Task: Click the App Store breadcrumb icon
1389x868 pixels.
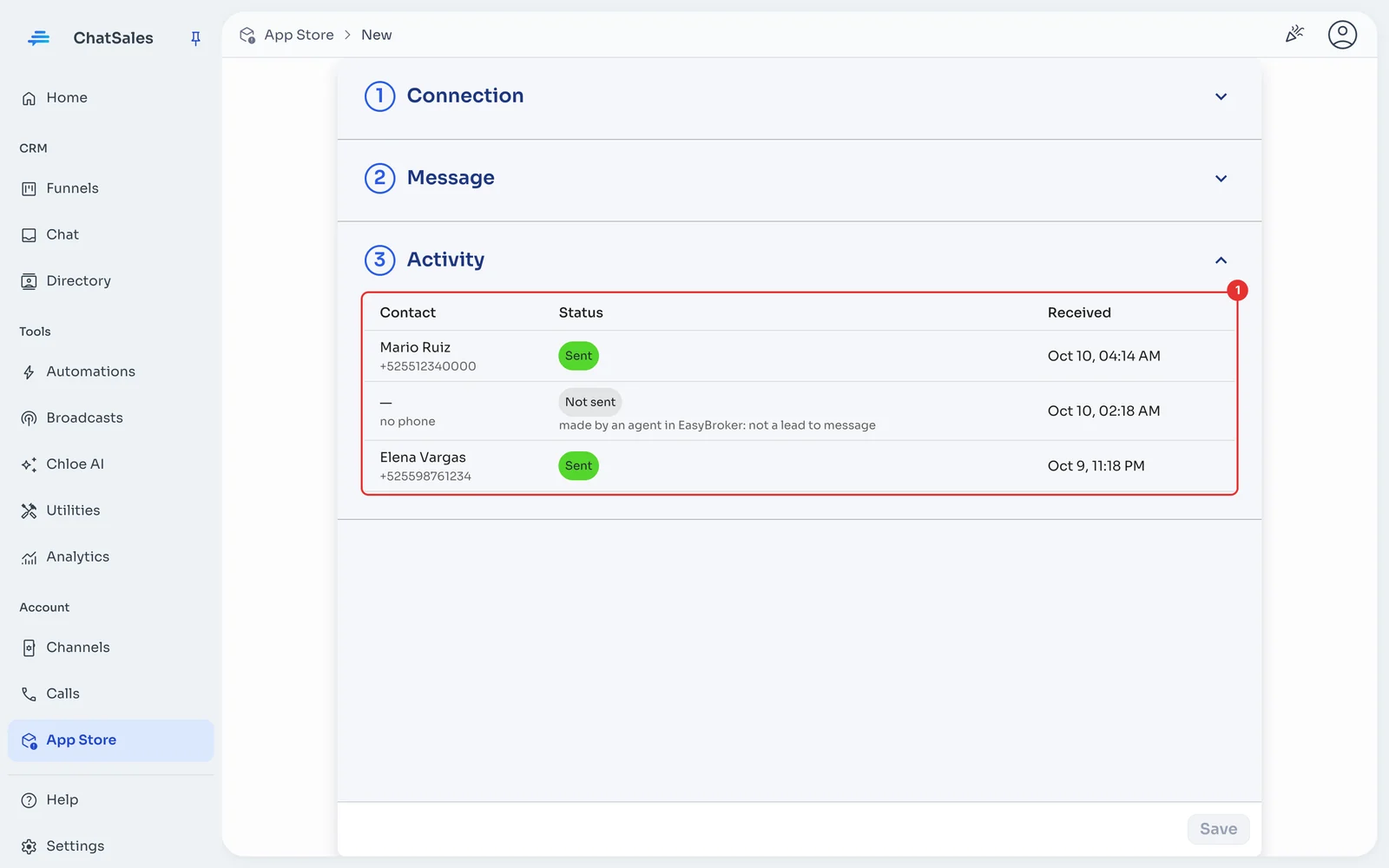Action: pos(247,36)
